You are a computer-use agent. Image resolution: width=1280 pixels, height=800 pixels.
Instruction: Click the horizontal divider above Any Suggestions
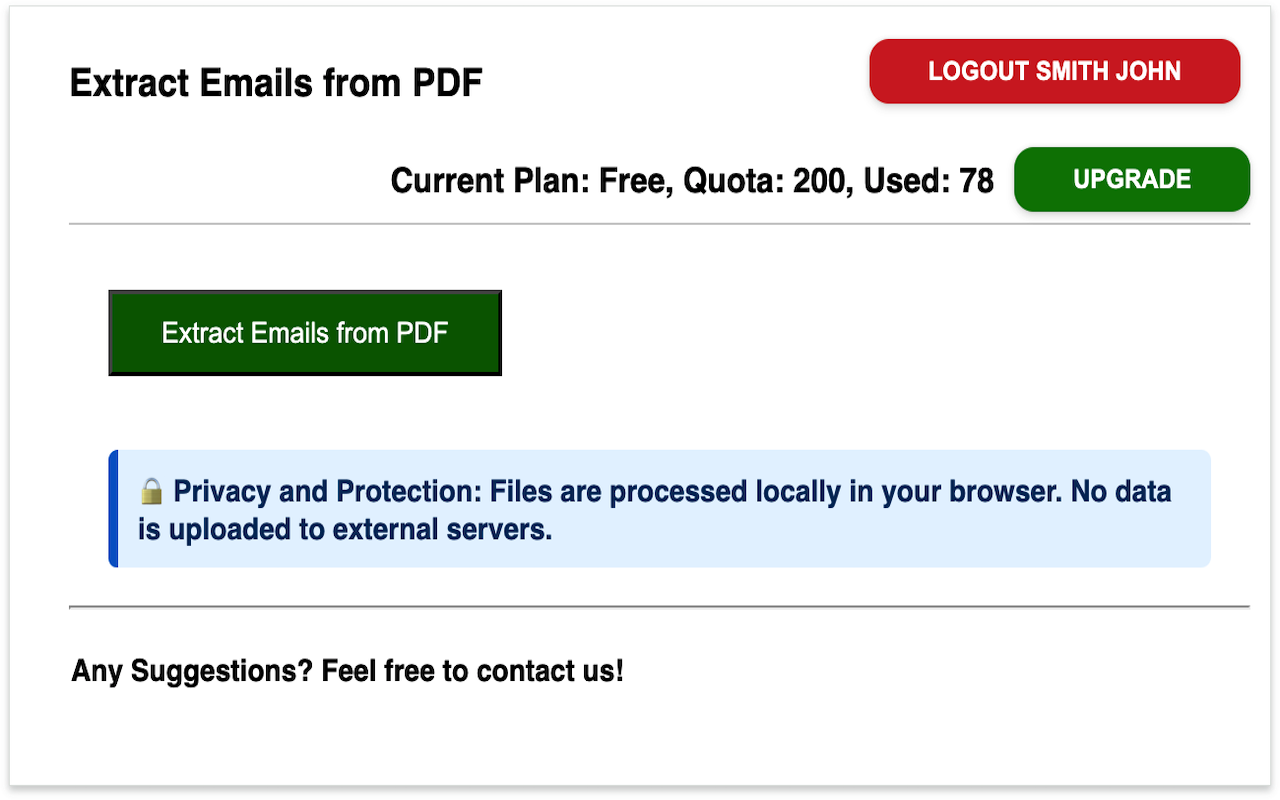(x=659, y=606)
